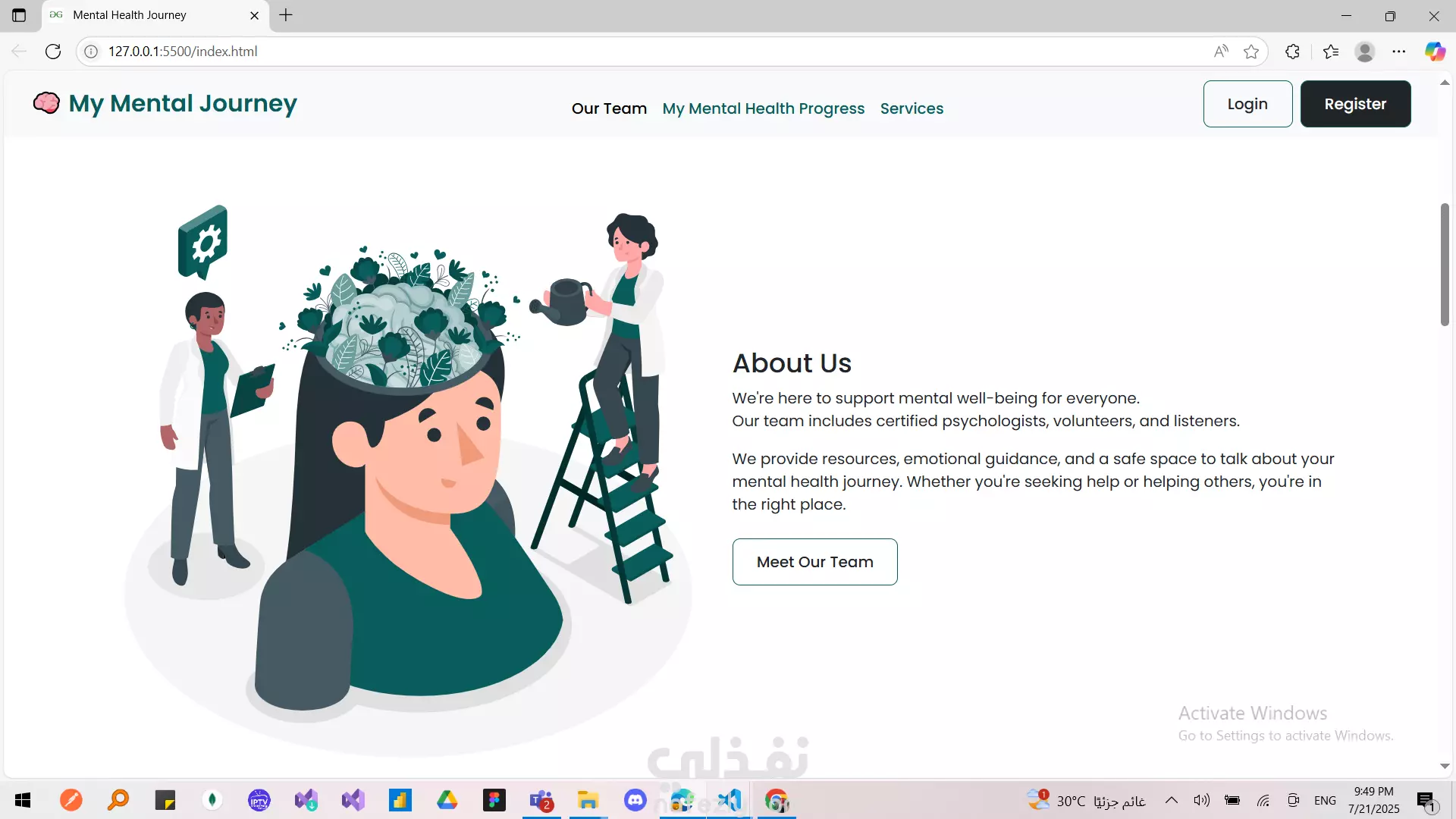Screen dimensions: 1456x819
Task: Open the Settings and more ellipsis menu
Action: click(1399, 52)
